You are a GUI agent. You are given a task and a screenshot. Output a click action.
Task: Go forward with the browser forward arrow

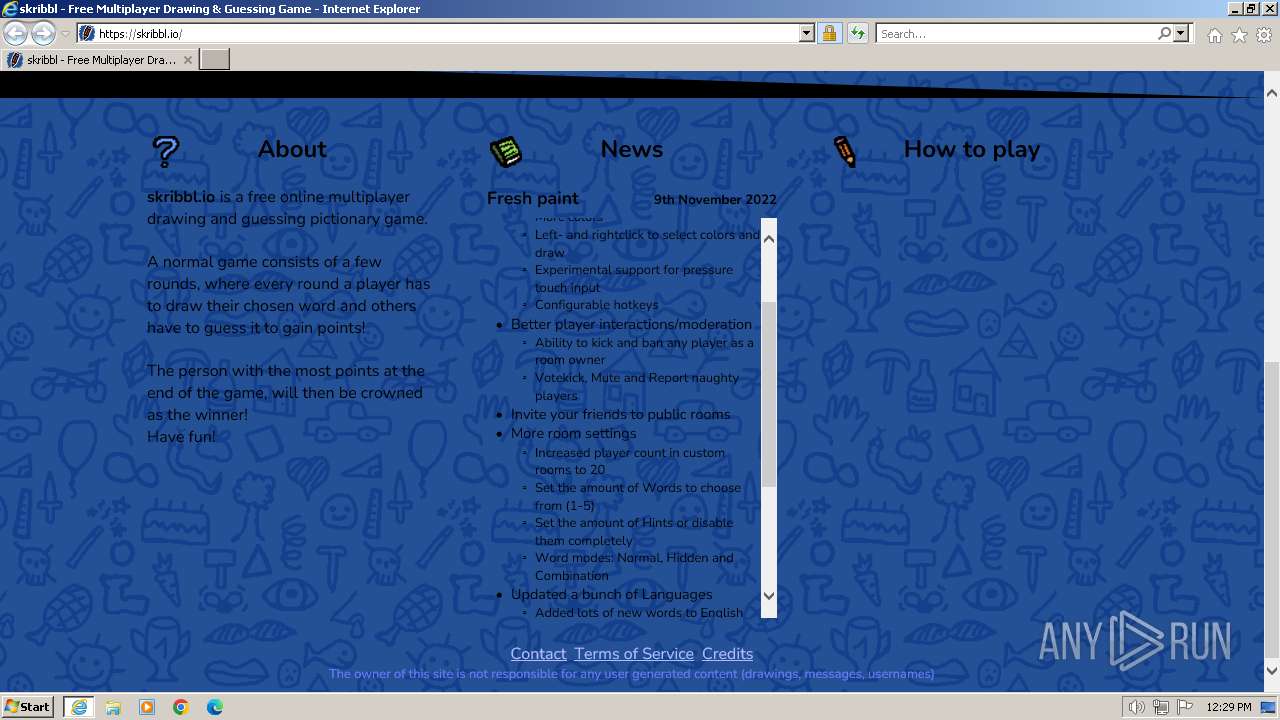[43, 33]
